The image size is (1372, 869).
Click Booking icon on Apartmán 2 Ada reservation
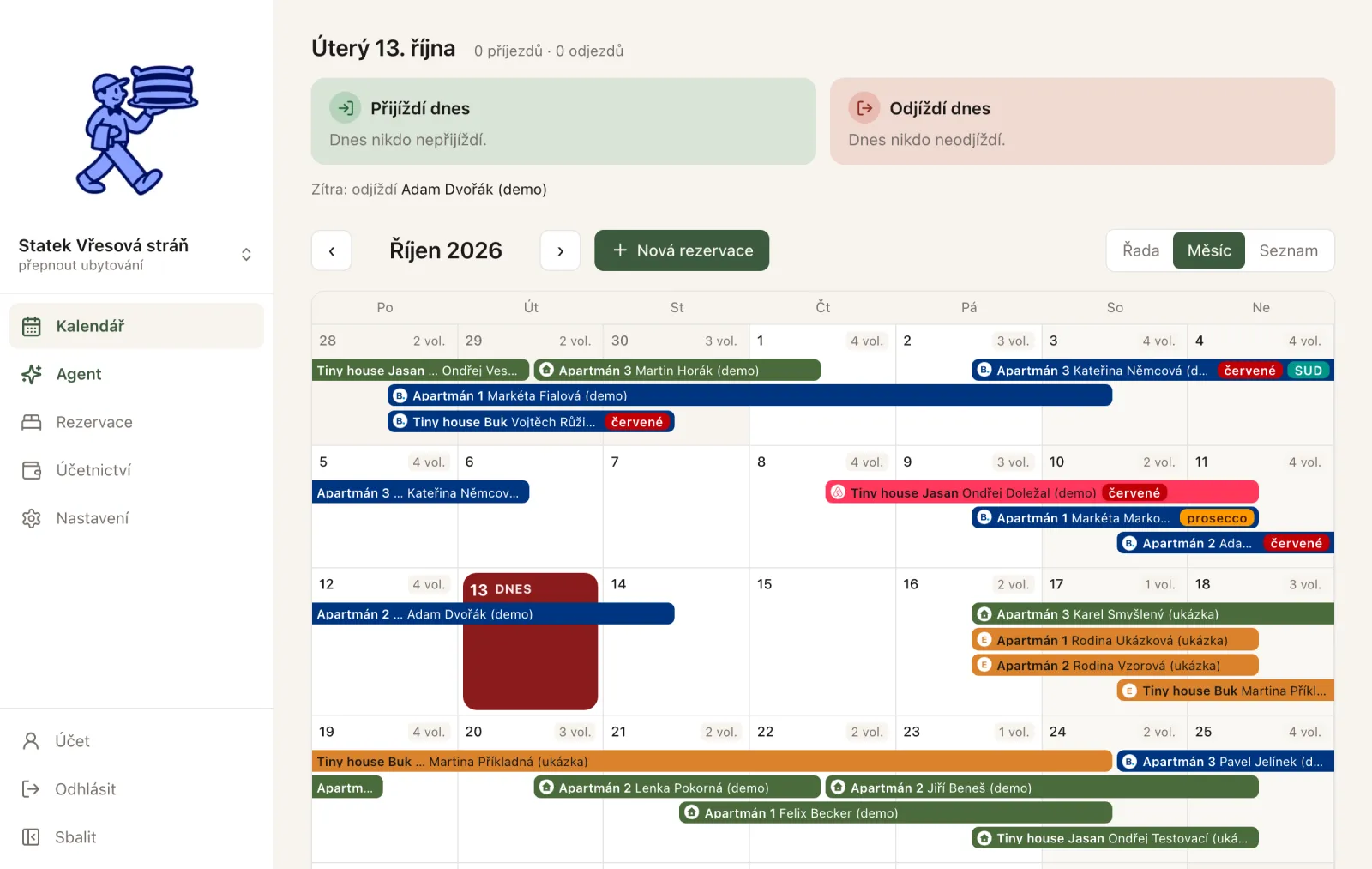point(1130,543)
